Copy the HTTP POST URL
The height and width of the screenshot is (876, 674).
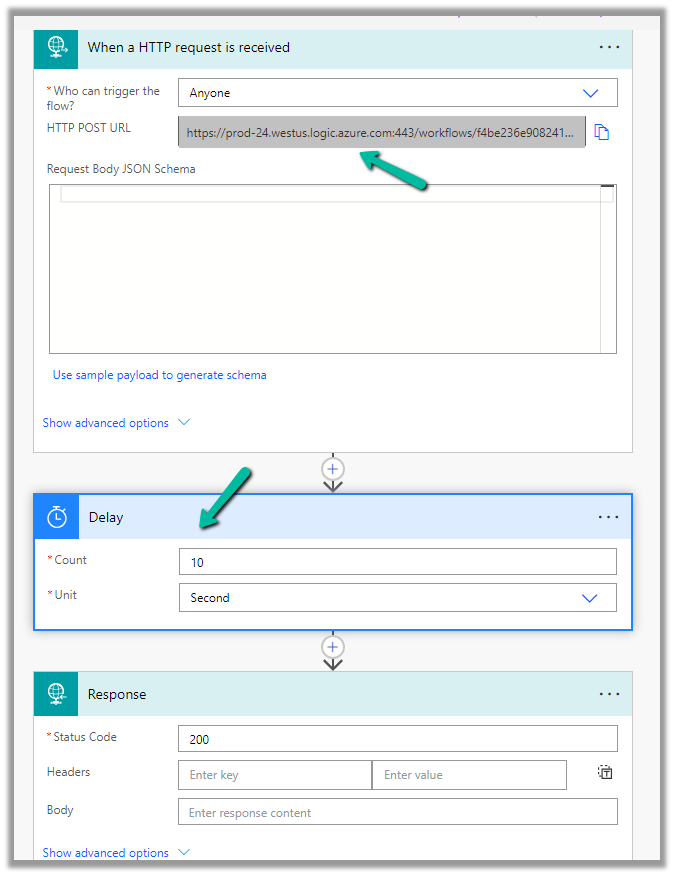[602, 132]
